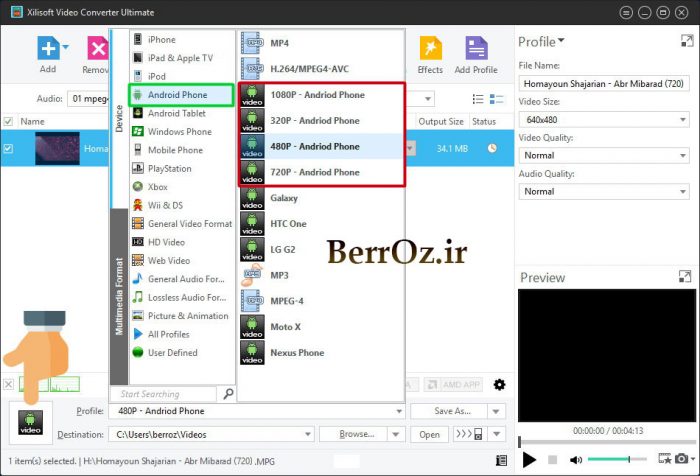700x476 pixels.
Task: Switch to the detailed list view icon
Action: coord(478,99)
